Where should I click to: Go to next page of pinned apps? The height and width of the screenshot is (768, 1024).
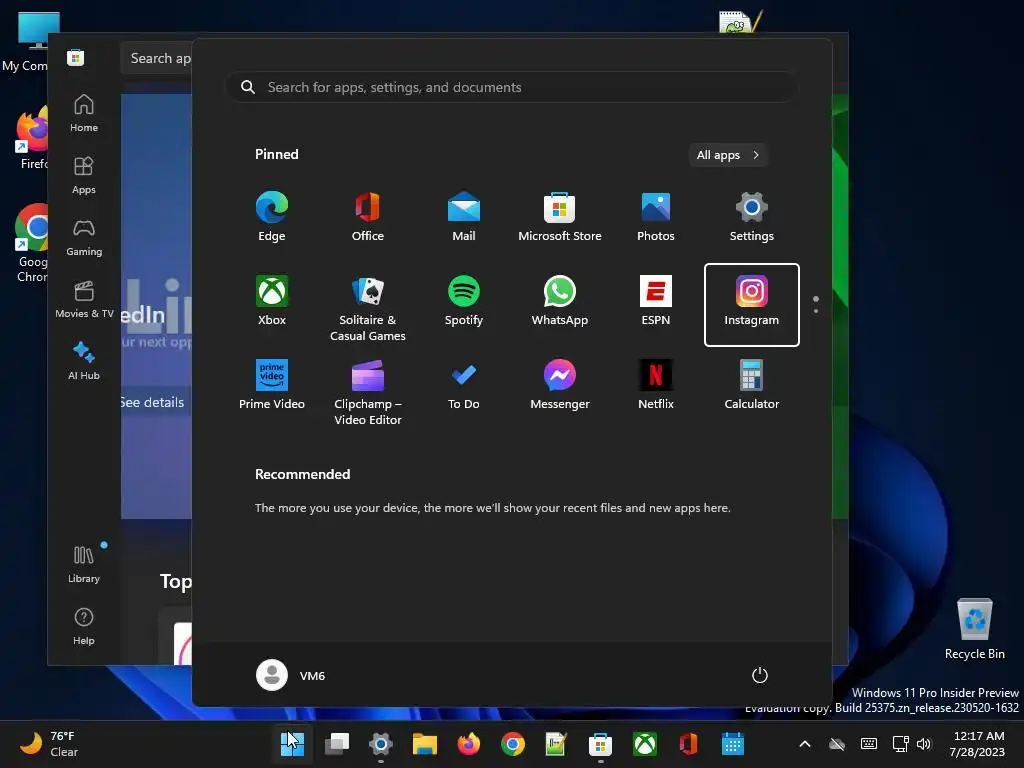816,311
